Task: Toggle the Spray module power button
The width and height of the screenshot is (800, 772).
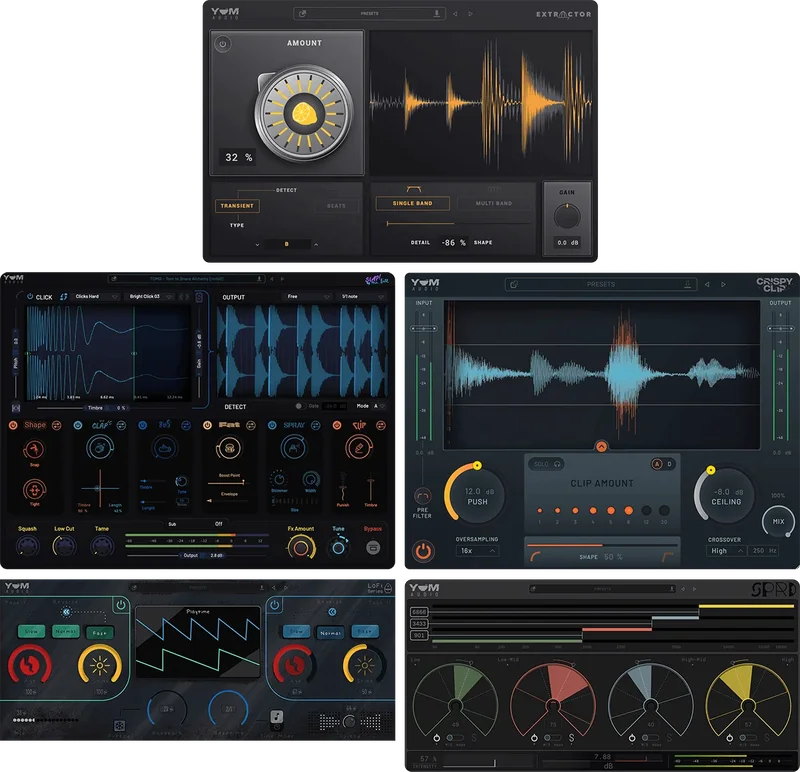Action: pyautogui.click(x=272, y=425)
